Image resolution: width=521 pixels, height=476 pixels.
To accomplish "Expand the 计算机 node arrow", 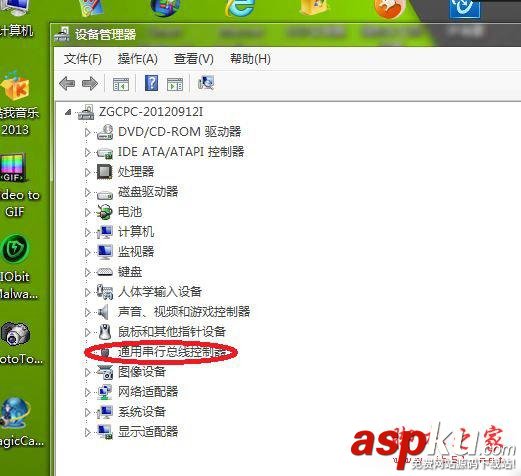I will click(87, 232).
